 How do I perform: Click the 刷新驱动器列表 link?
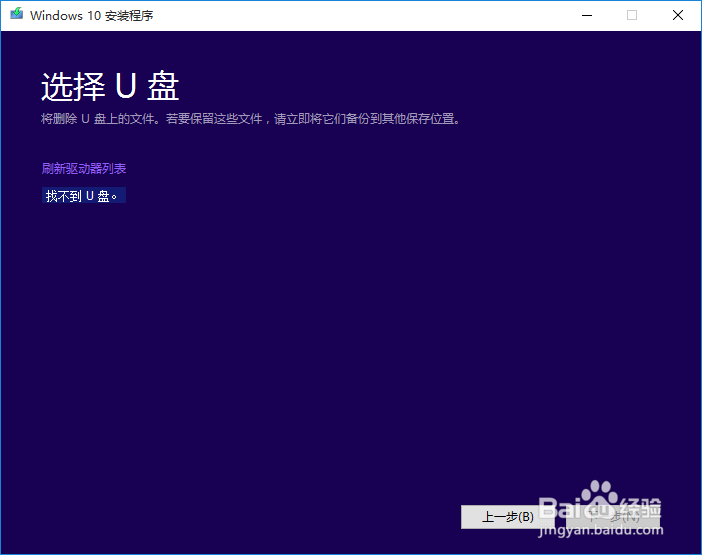pos(84,169)
